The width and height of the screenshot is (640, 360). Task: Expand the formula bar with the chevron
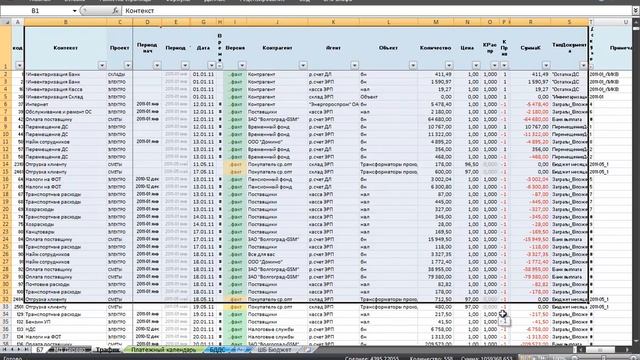pyautogui.click(x=636, y=11)
